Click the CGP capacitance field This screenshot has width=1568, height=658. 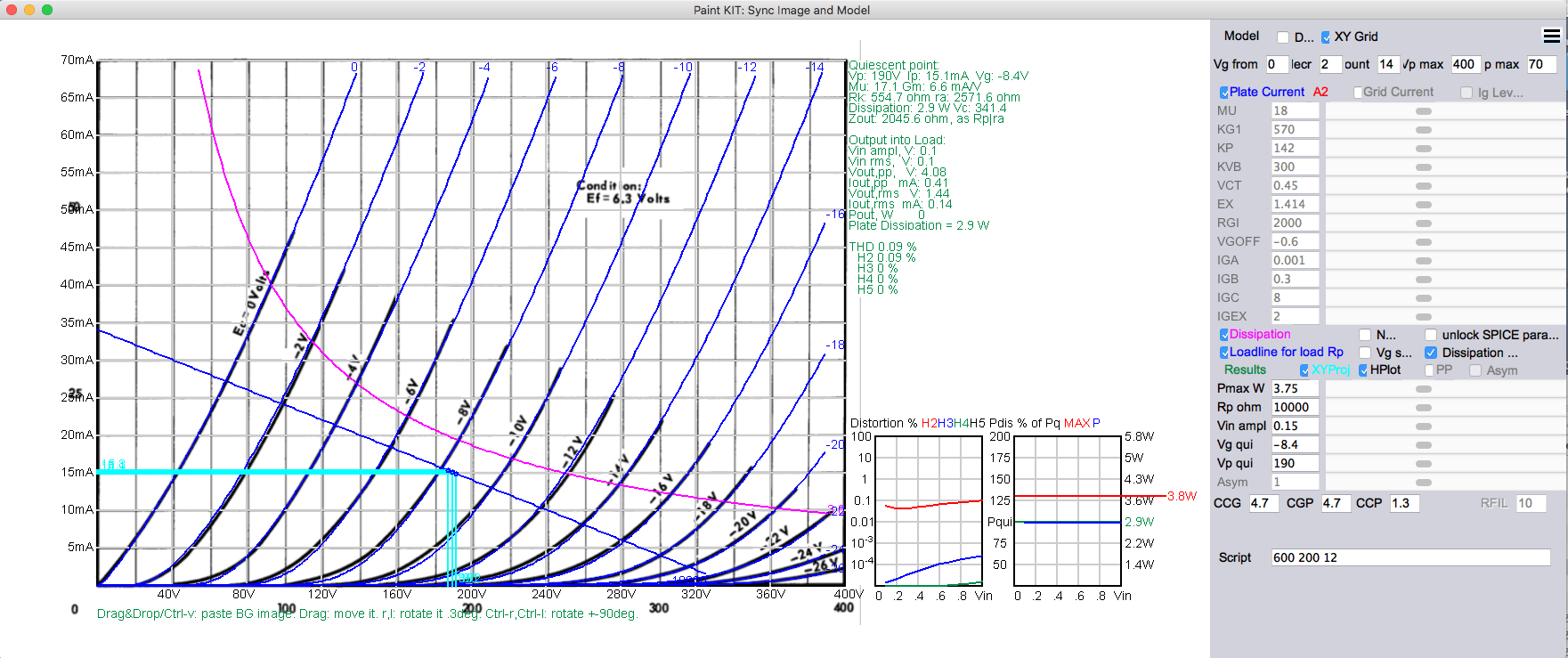pyautogui.click(x=1336, y=504)
